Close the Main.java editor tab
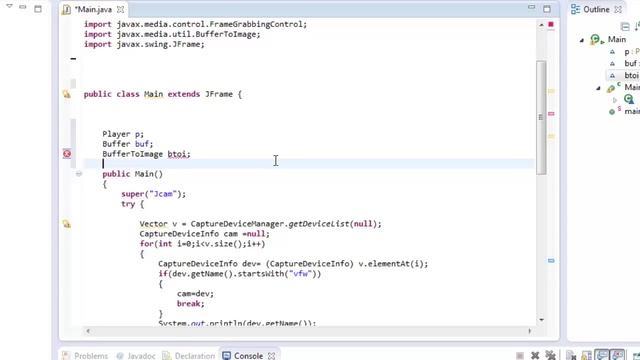The image size is (640, 360). coord(120,9)
